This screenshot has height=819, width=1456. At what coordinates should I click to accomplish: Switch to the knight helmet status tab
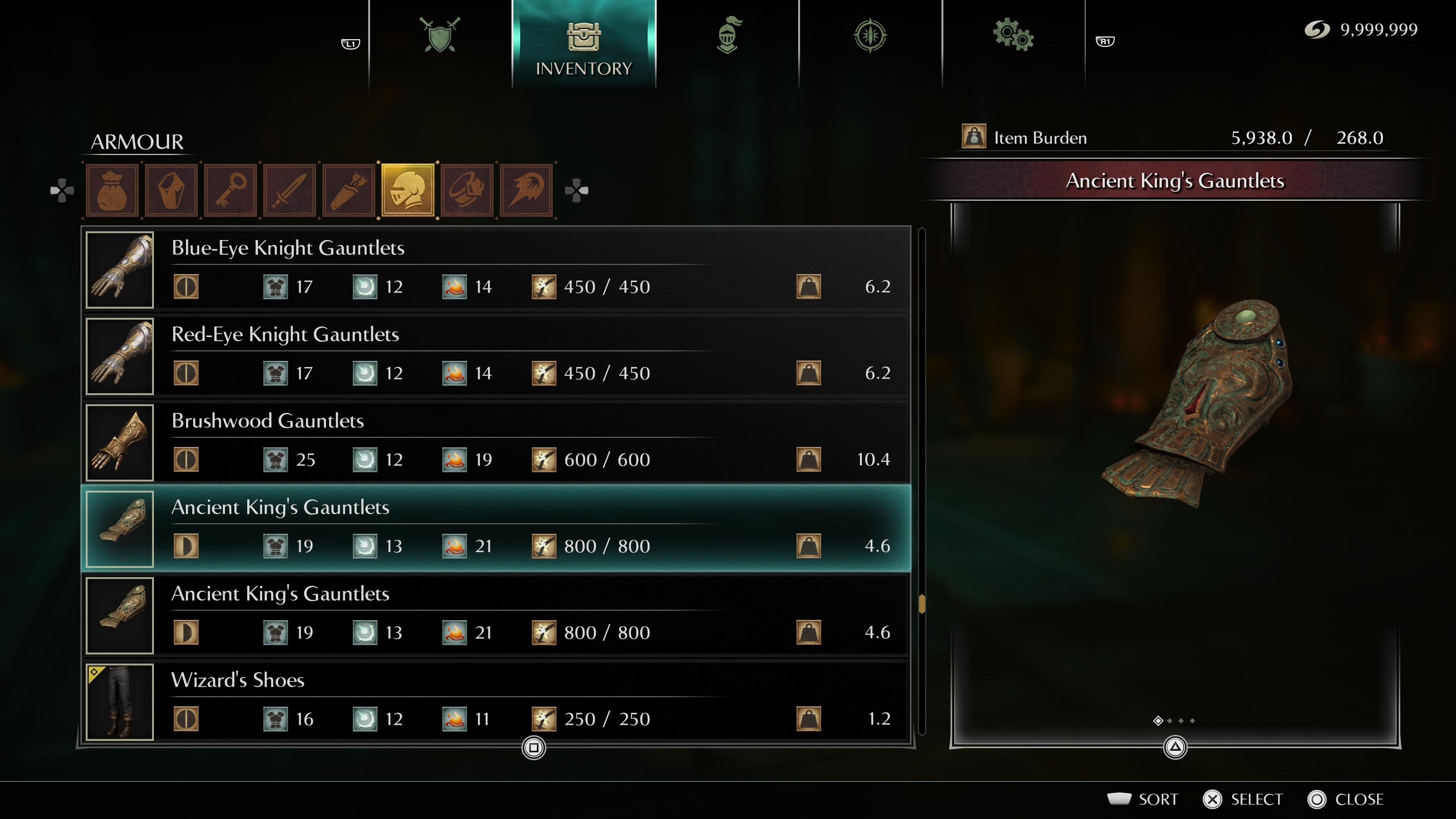[728, 35]
